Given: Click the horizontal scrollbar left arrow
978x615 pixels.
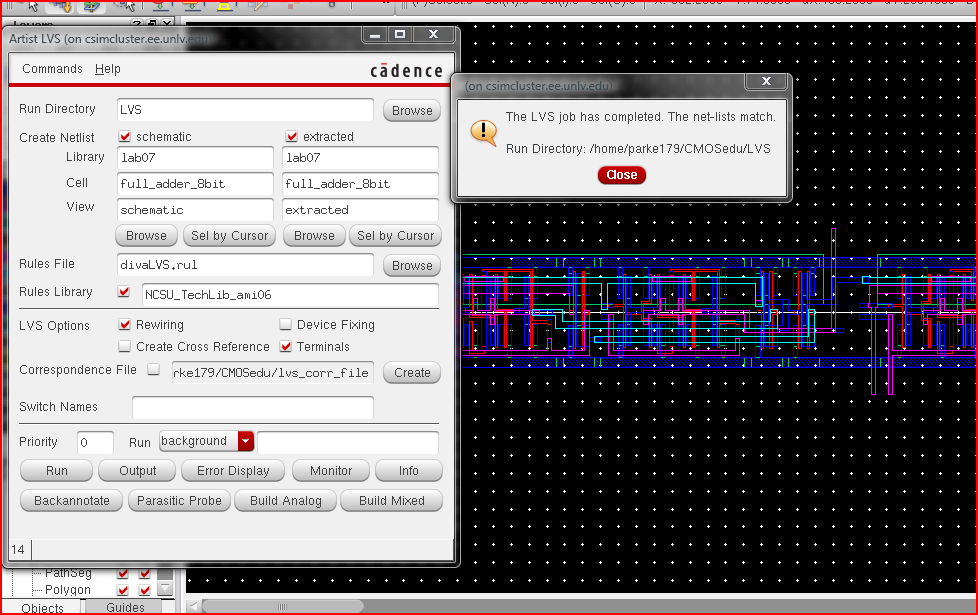Looking at the screenshot, I should coord(194,606).
